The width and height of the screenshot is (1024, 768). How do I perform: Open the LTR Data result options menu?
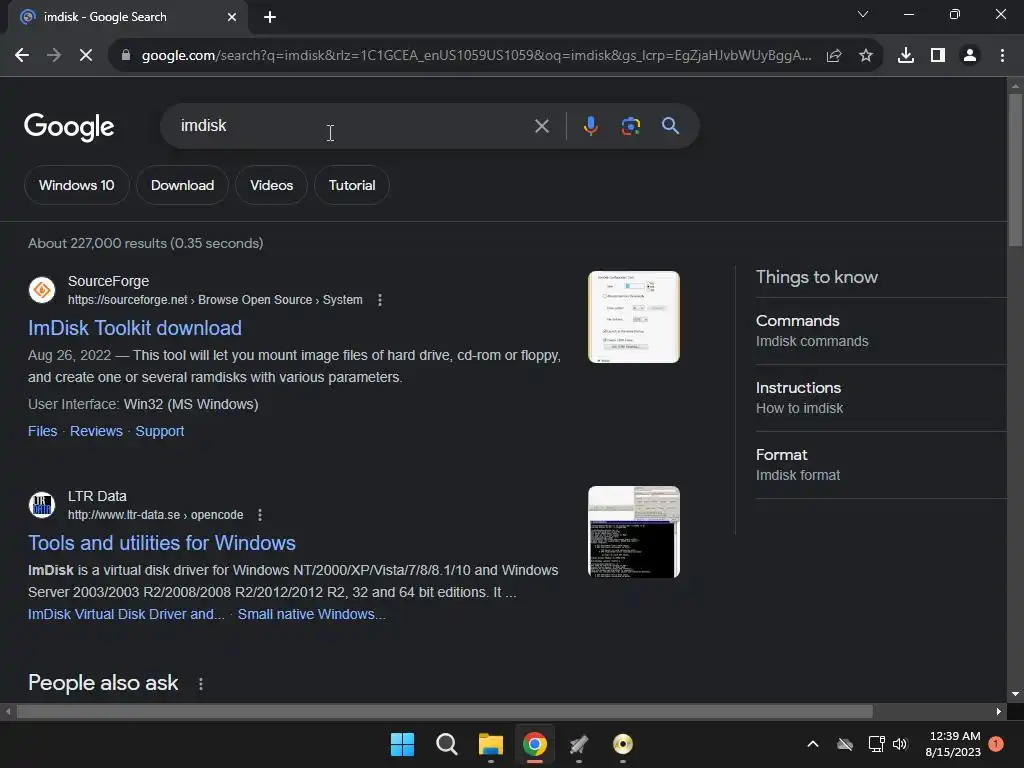(260, 515)
